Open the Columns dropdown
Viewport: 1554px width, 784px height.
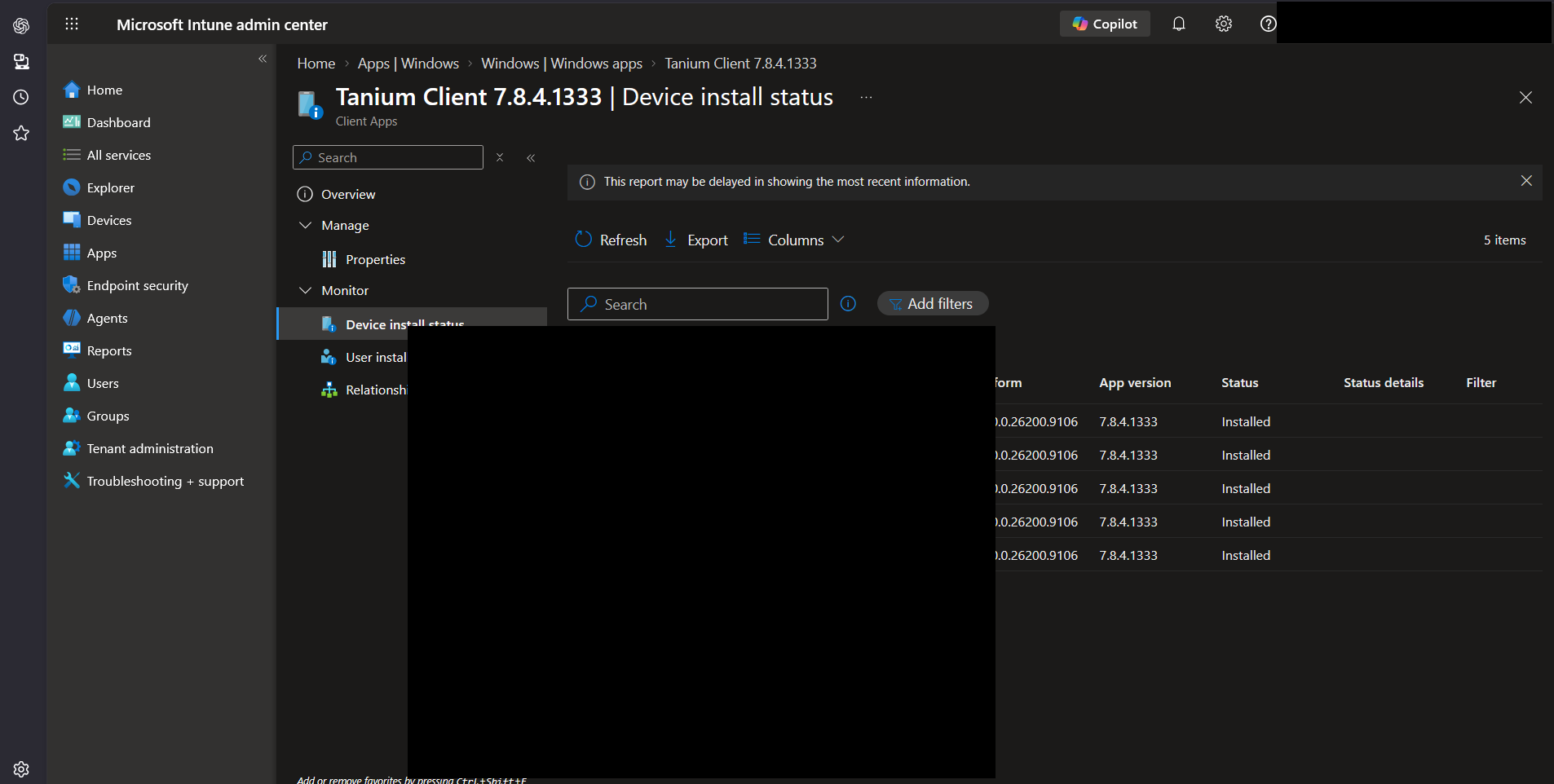[x=794, y=240]
